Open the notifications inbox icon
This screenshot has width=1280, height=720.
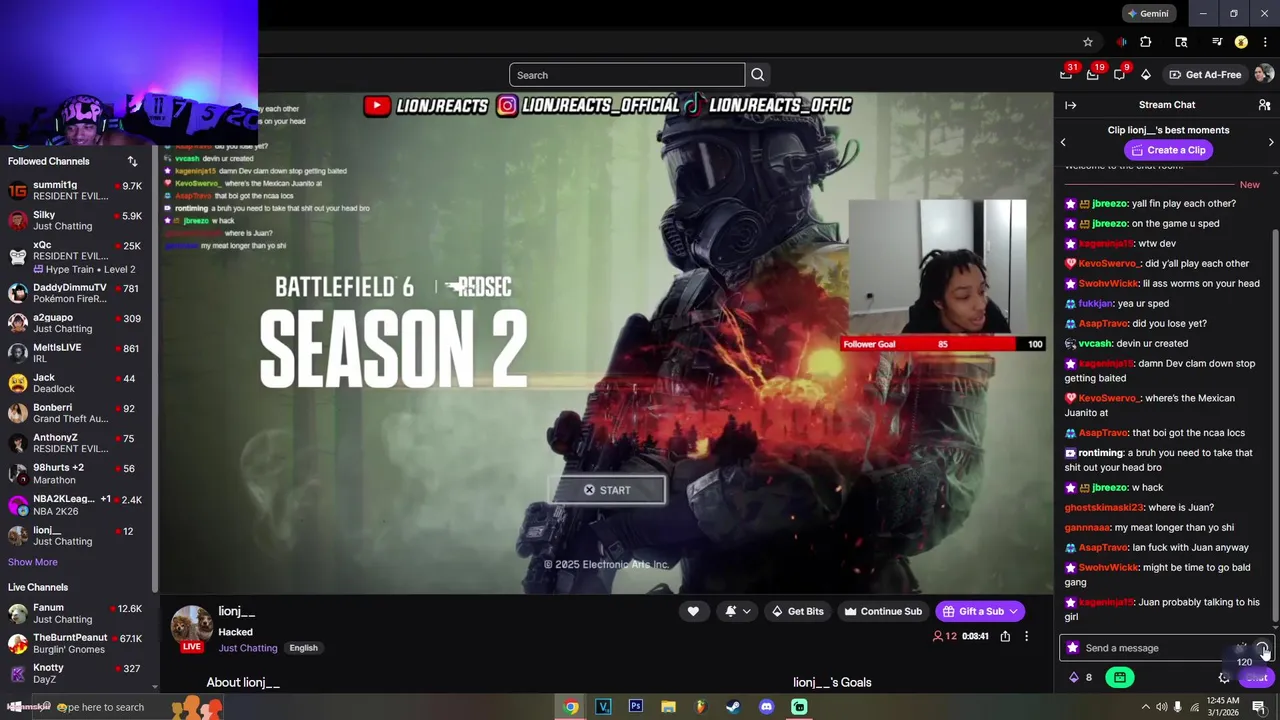click(1093, 75)
